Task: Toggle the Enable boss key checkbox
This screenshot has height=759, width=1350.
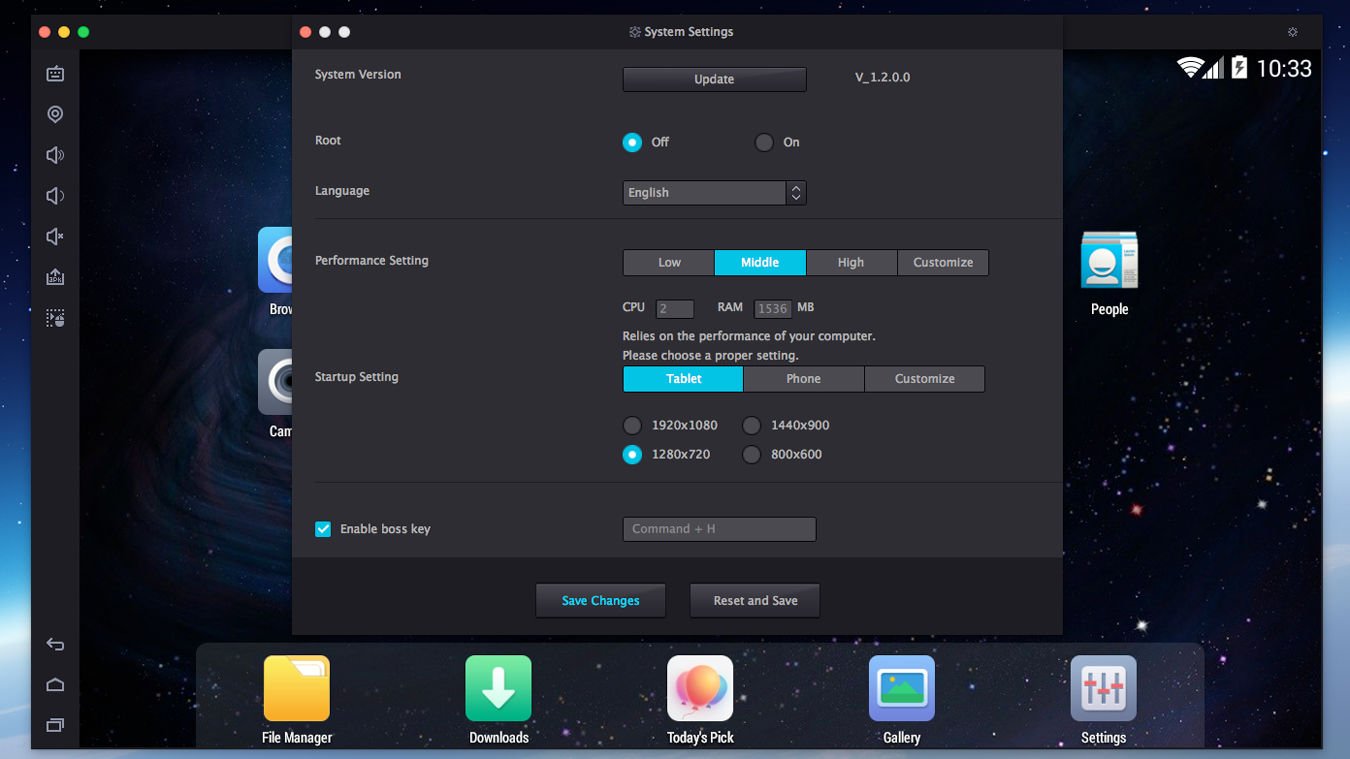Action: 323,529
